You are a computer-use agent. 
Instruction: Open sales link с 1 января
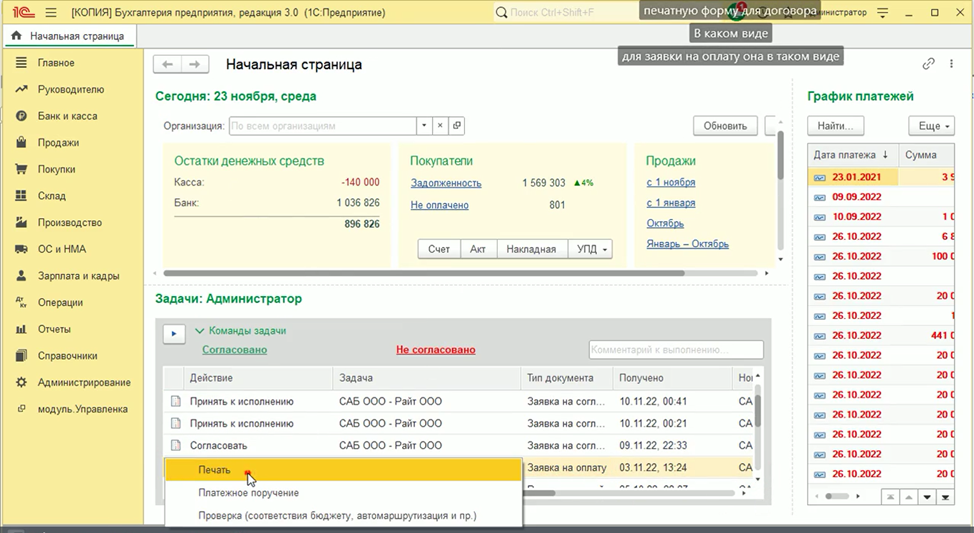[671, 203]
